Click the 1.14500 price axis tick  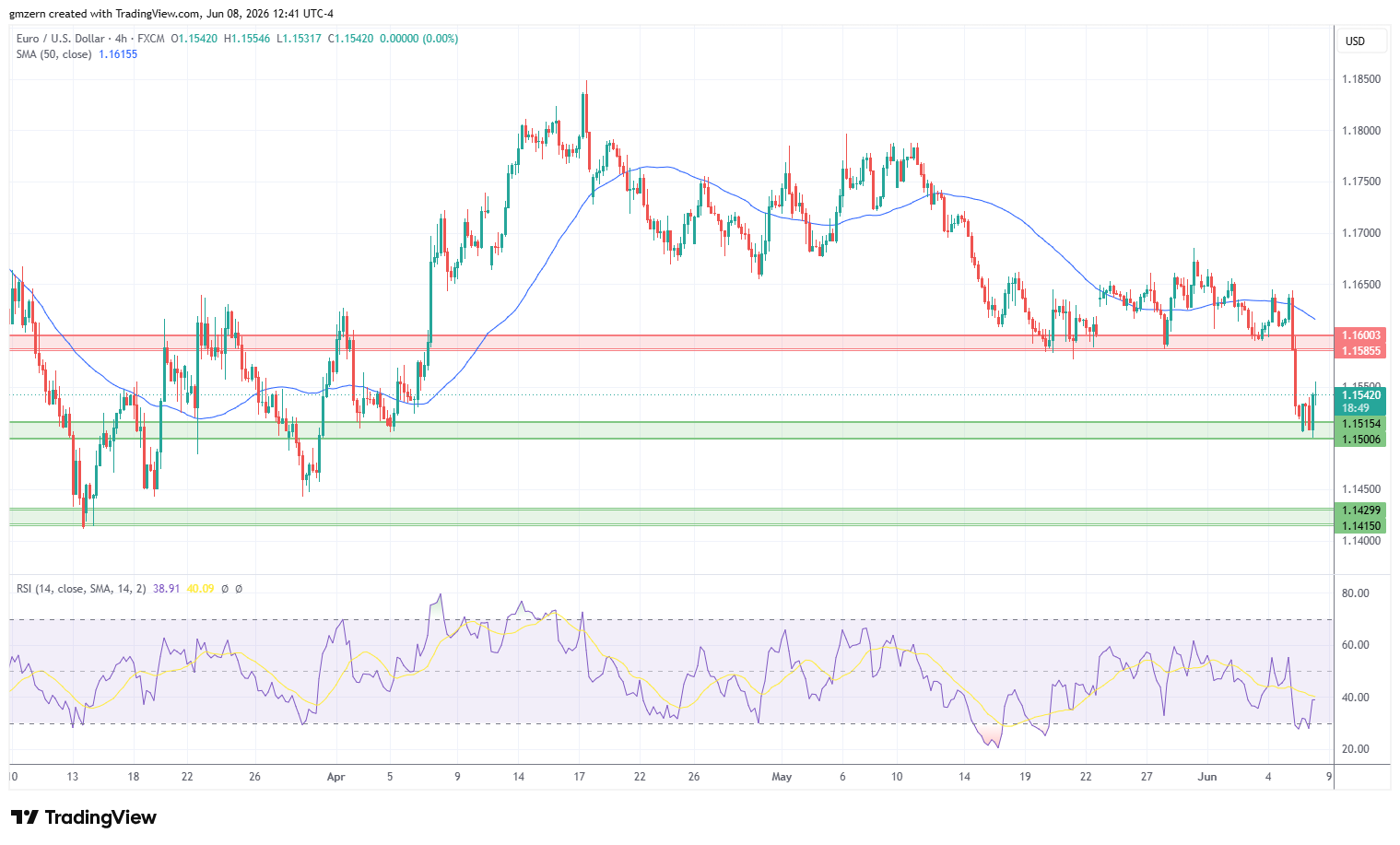pyautogui.click(x=1361, y=489)
